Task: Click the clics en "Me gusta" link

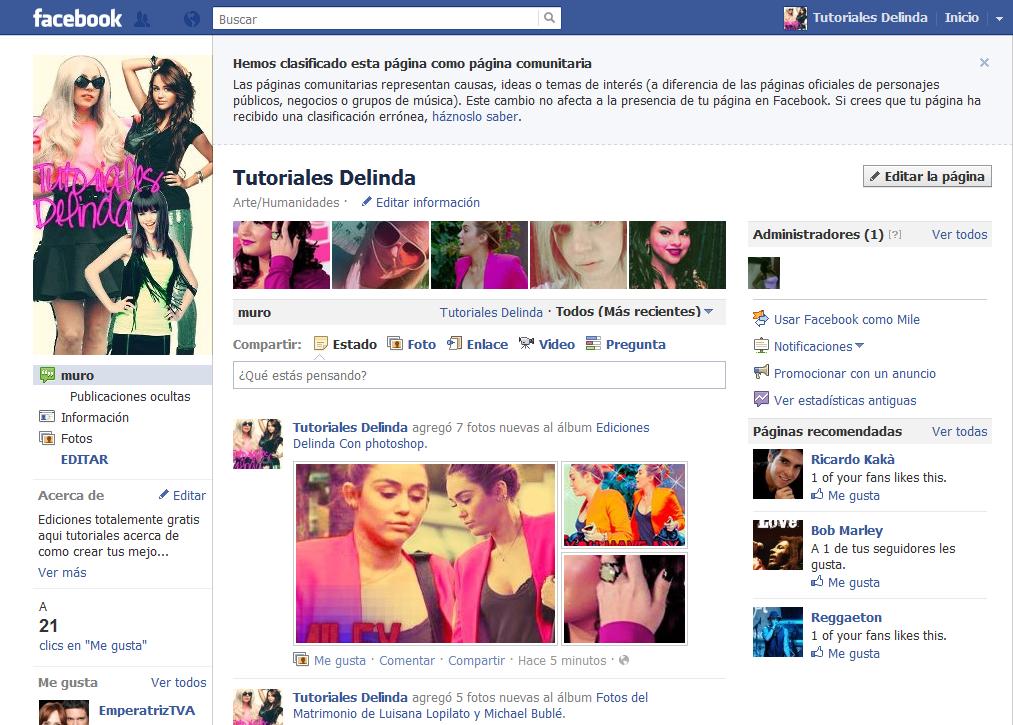Action: coord(93,646)
